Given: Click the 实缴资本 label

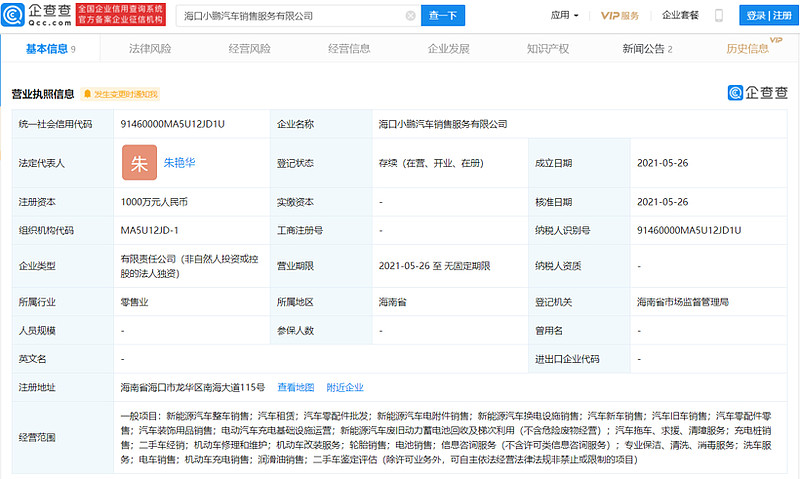Looking at the screenshot, I should coord(295,202).
